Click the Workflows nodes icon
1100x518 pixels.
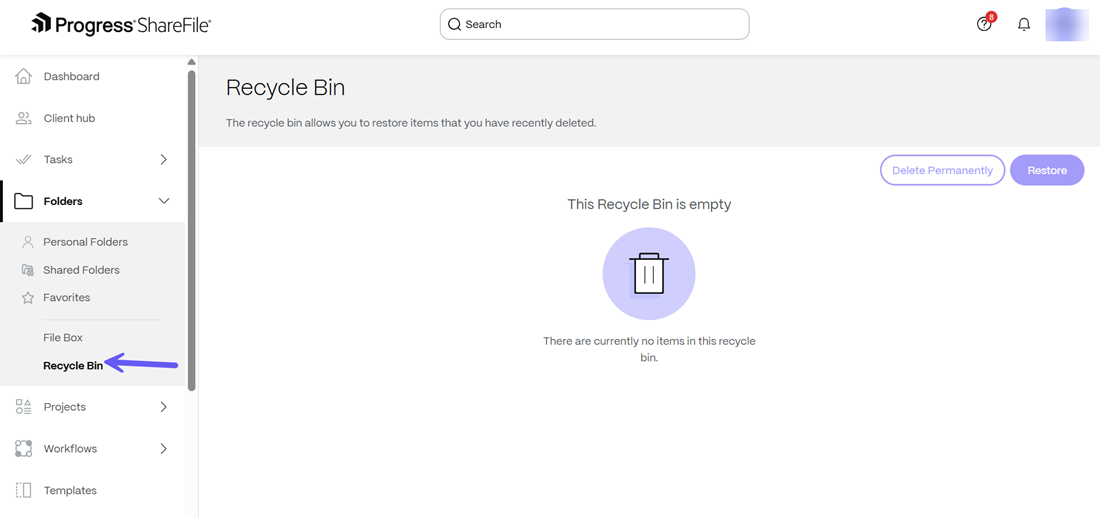pyautogui.click(x=24, y=449)
